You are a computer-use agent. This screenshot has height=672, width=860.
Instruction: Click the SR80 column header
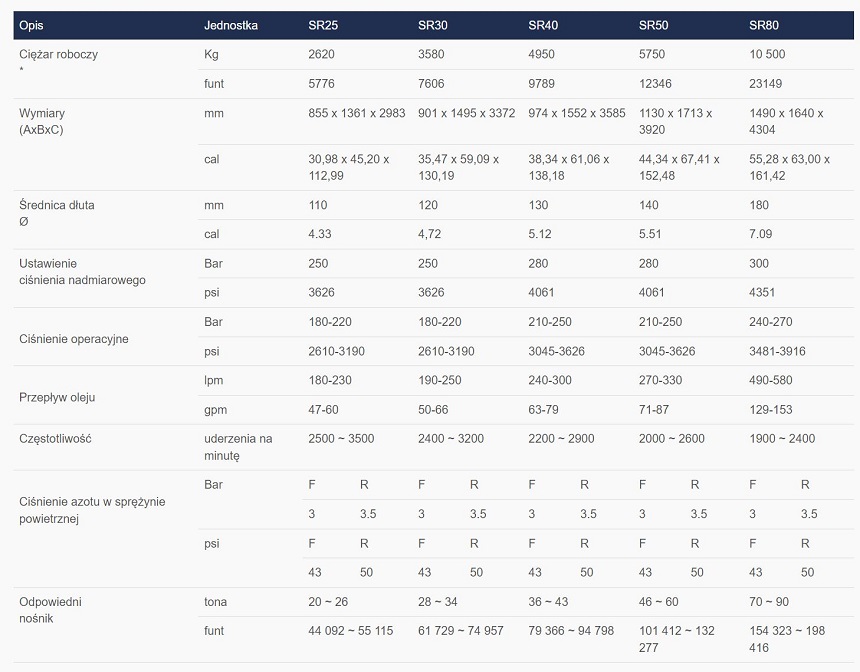pyautogui.click(x=763, y=25)
